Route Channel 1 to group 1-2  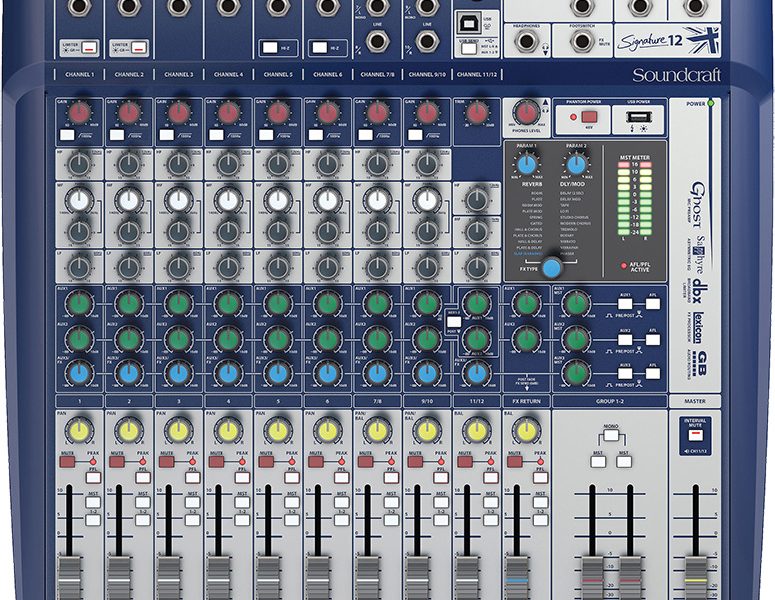tap(93, 520)
